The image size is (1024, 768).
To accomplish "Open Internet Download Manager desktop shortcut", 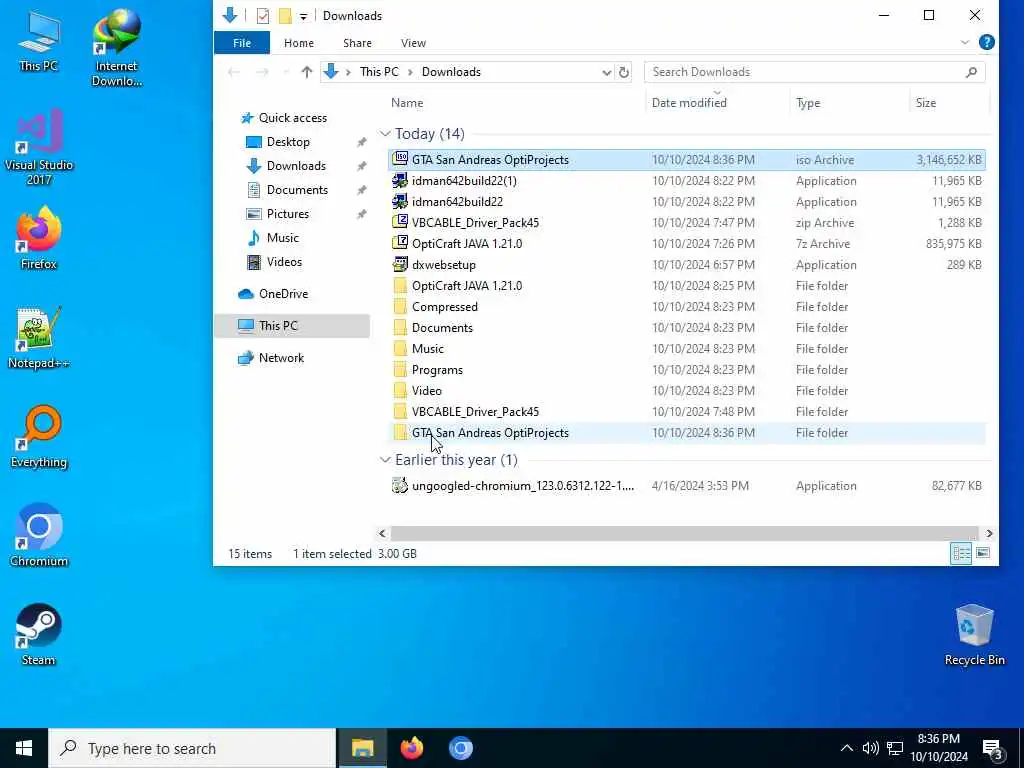I will [117, 47].
